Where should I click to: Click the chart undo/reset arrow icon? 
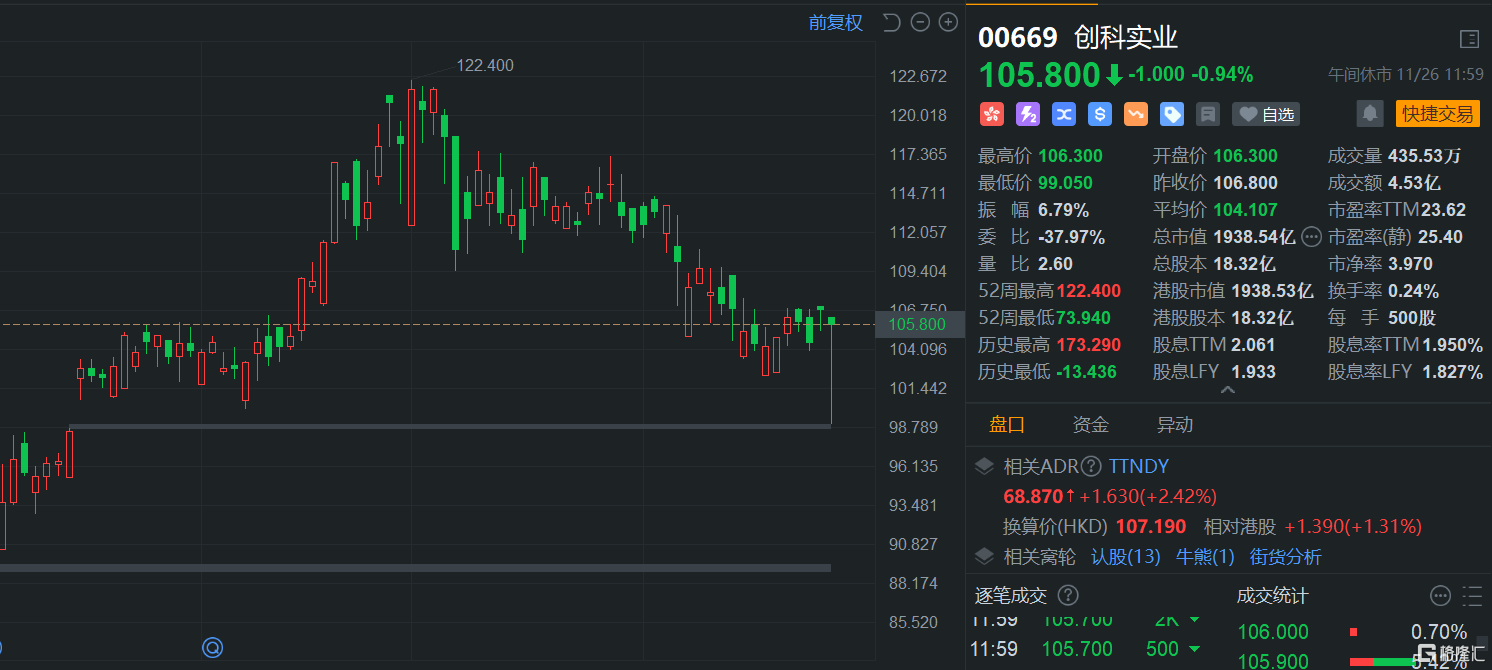892,23
